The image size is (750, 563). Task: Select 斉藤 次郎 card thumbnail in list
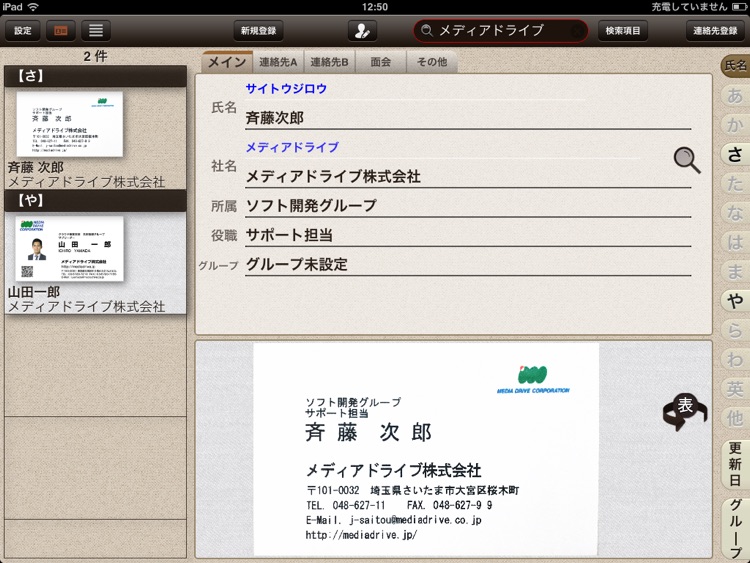pos(70,124)
